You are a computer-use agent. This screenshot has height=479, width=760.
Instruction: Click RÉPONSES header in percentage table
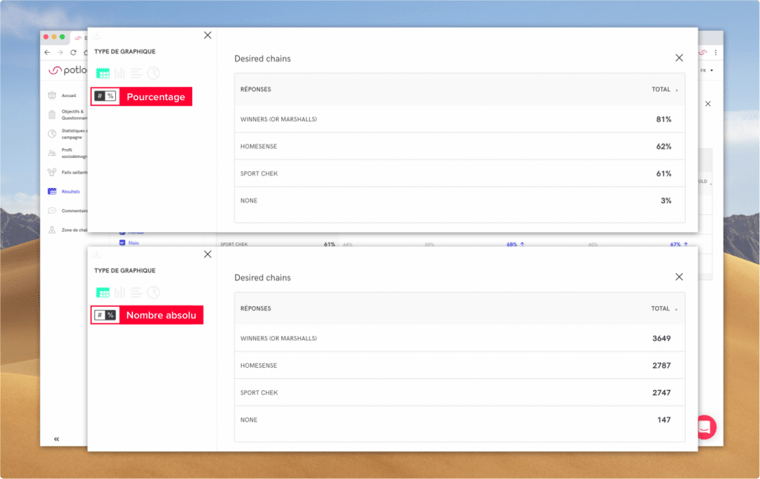[255, 89]
